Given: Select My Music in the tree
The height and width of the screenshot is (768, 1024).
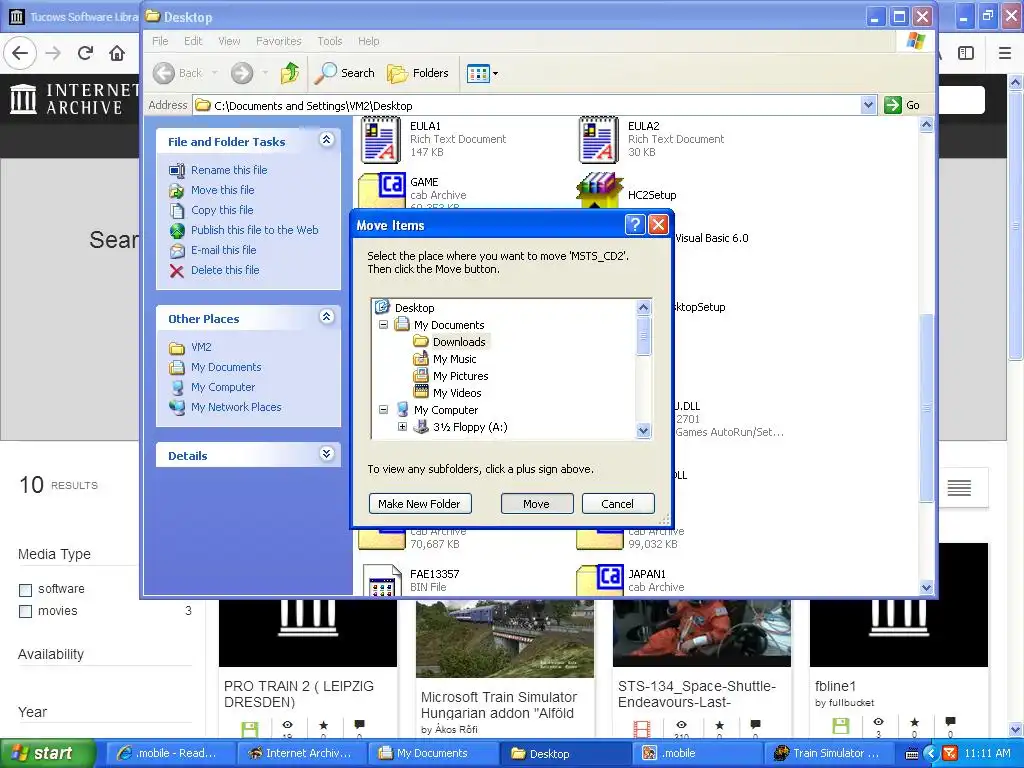Looking at the screenshot, I should [455, 359].
